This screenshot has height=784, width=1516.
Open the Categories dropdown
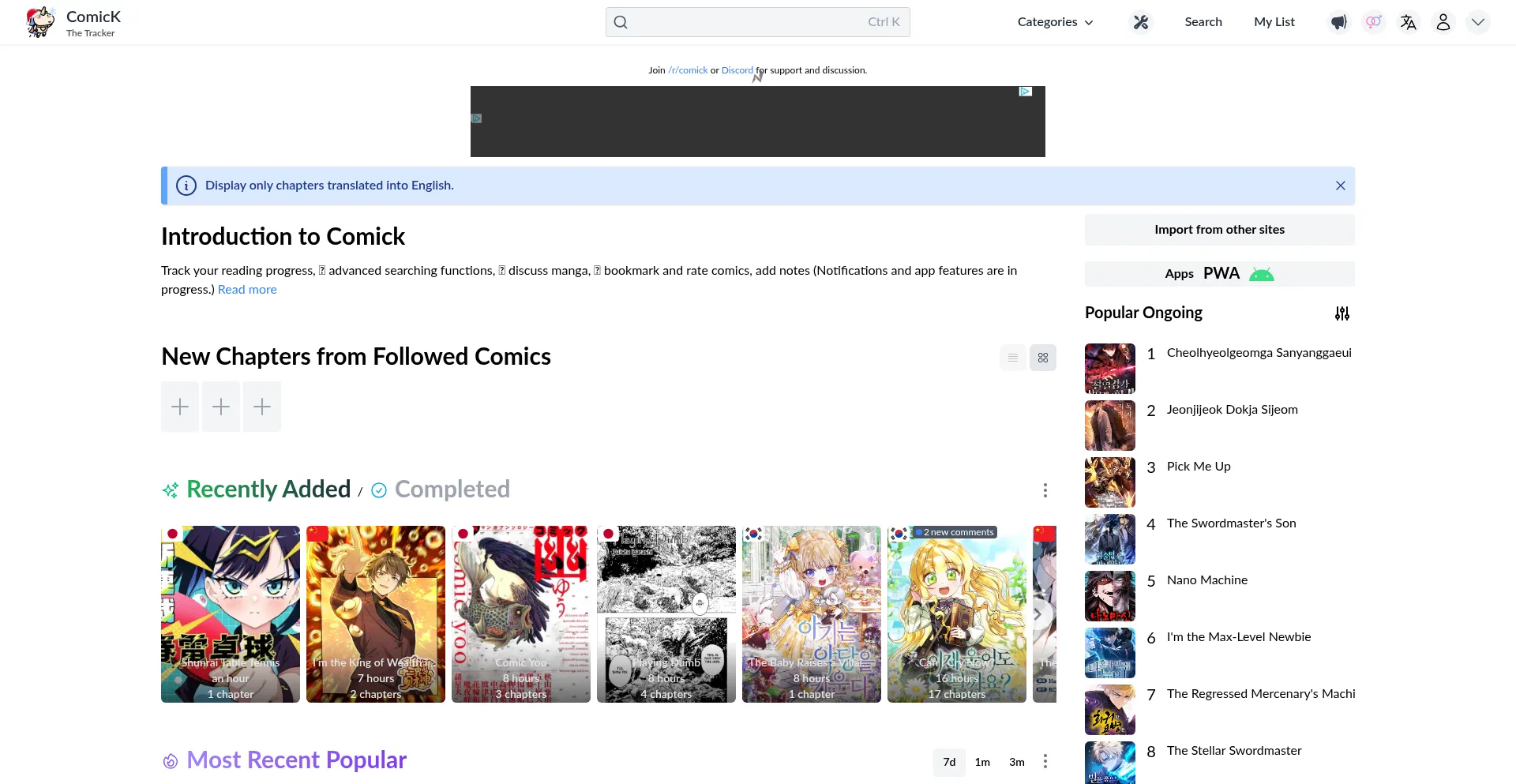1056,22
